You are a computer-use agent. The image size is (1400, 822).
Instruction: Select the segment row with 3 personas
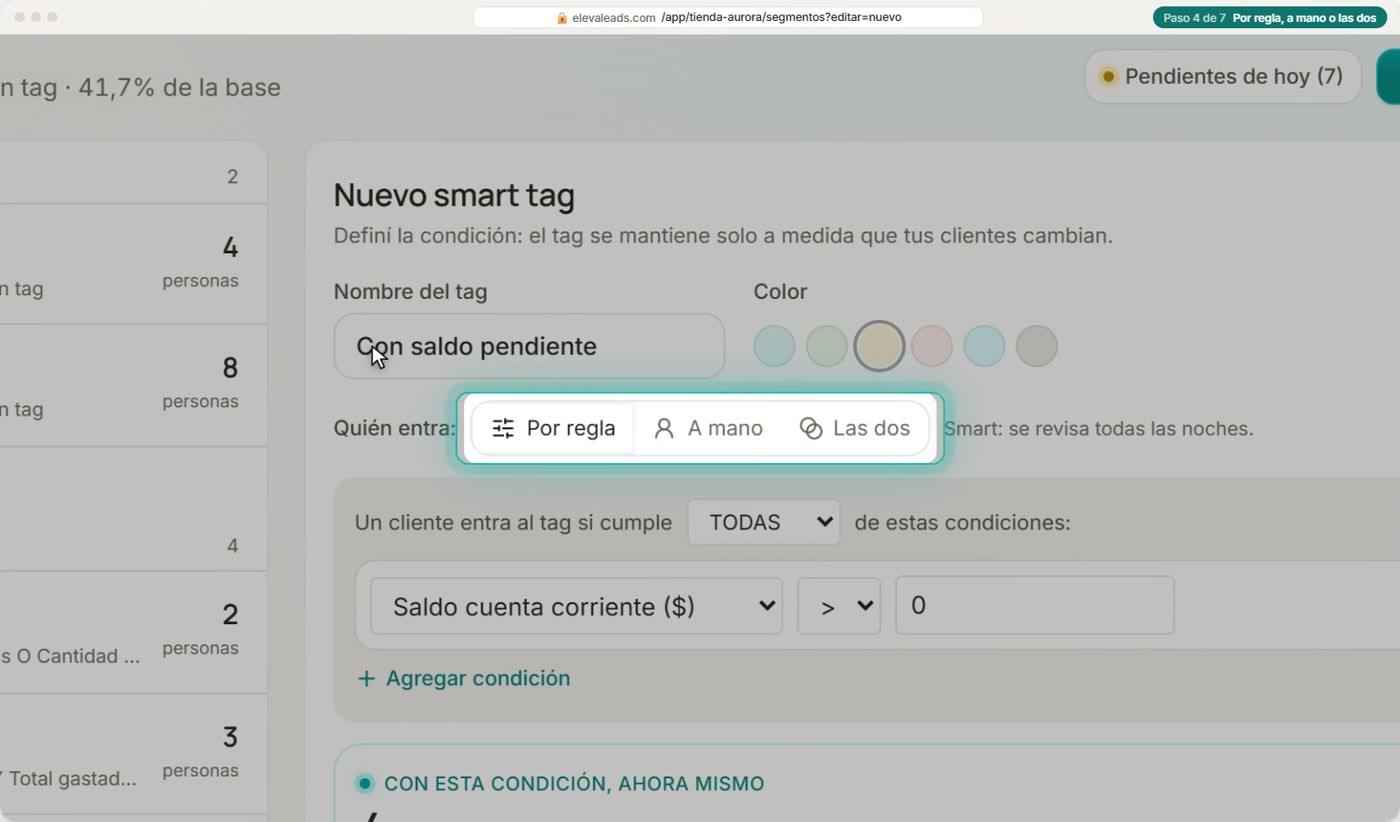click(x=133, y=753)
